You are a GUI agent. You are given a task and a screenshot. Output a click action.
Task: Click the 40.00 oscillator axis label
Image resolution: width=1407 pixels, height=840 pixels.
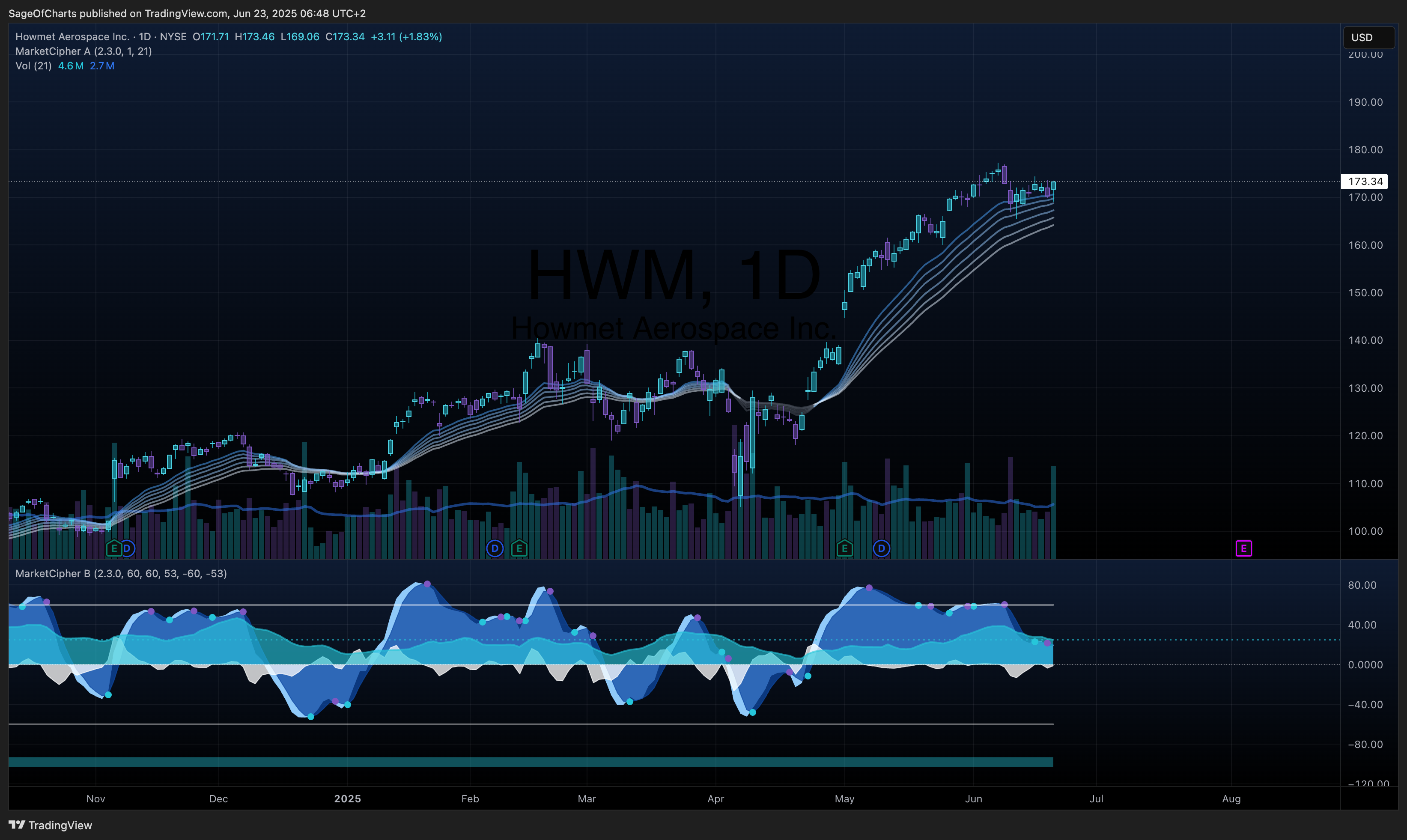pyautogui.click(x=1362, y=626)
